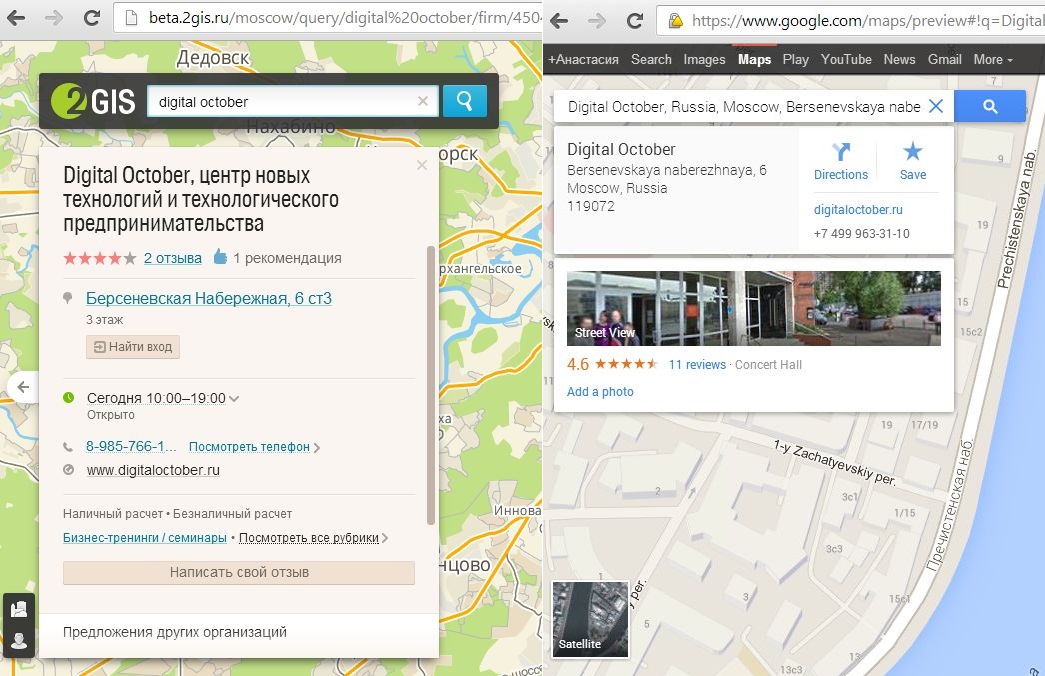
Task: Switch to Satellite view
Action: pos(590,619)
